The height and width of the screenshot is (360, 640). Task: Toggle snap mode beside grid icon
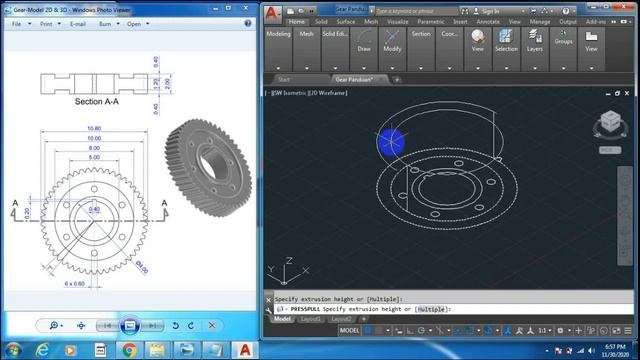379,330
